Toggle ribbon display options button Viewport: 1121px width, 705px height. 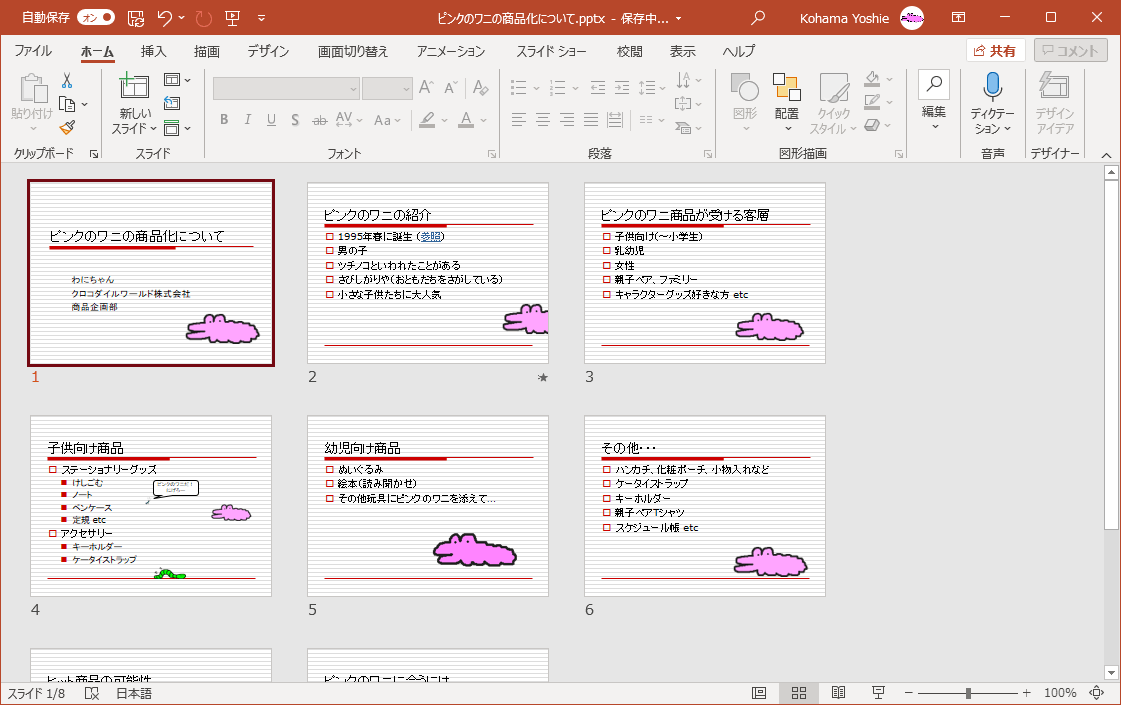coord(959,18)
